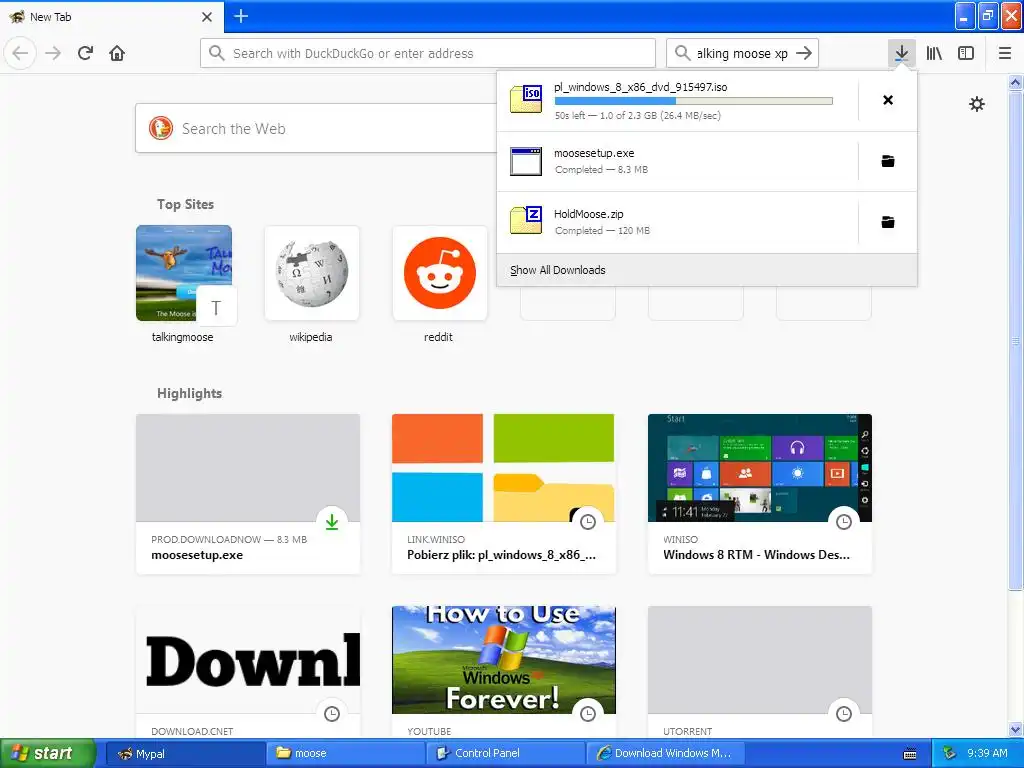The image size is (1024, 768).
Task: Open a new tab with plus button
Action: pos(241,16)
